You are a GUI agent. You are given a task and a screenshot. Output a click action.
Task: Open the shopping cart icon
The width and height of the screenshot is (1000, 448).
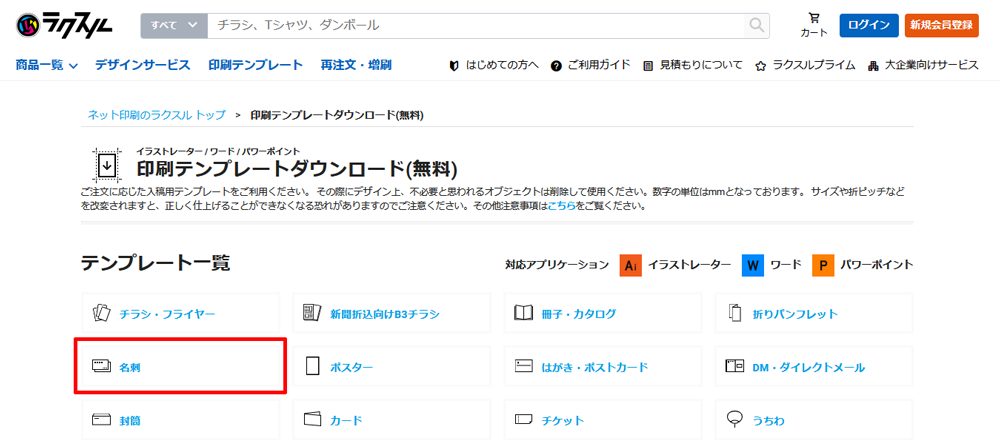814,19
